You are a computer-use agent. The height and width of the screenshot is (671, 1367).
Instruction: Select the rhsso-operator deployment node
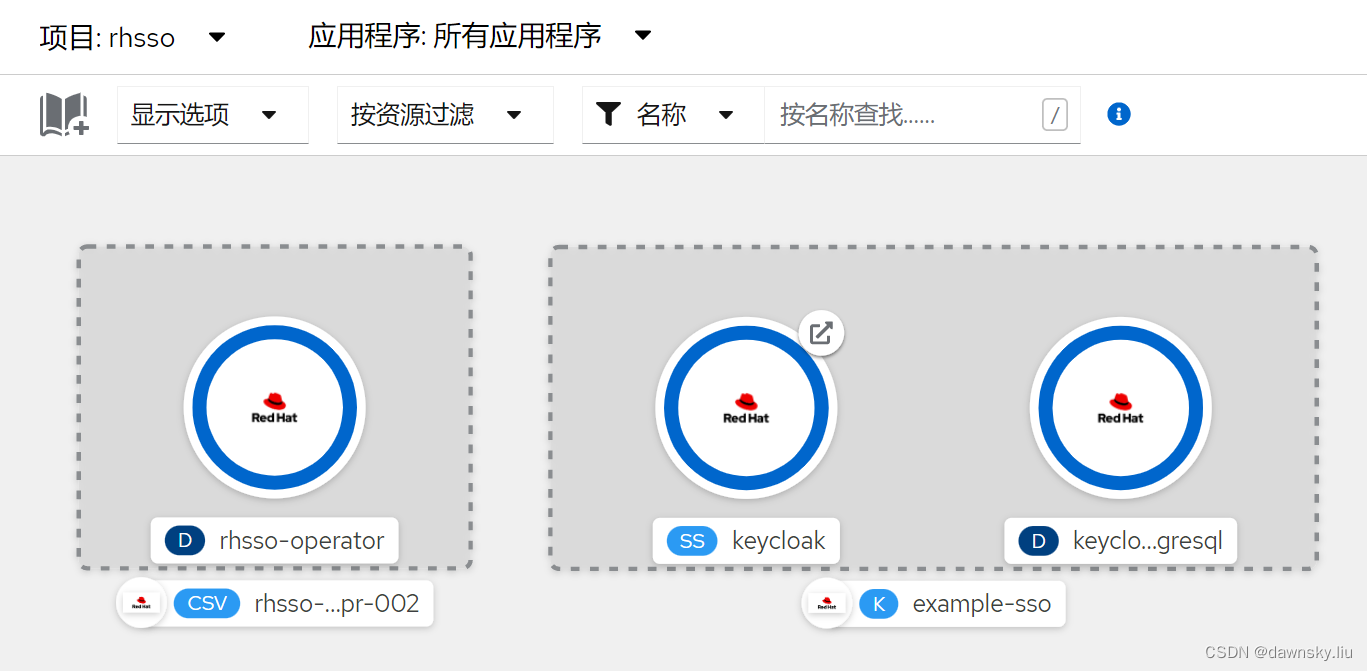coord(275,408)
